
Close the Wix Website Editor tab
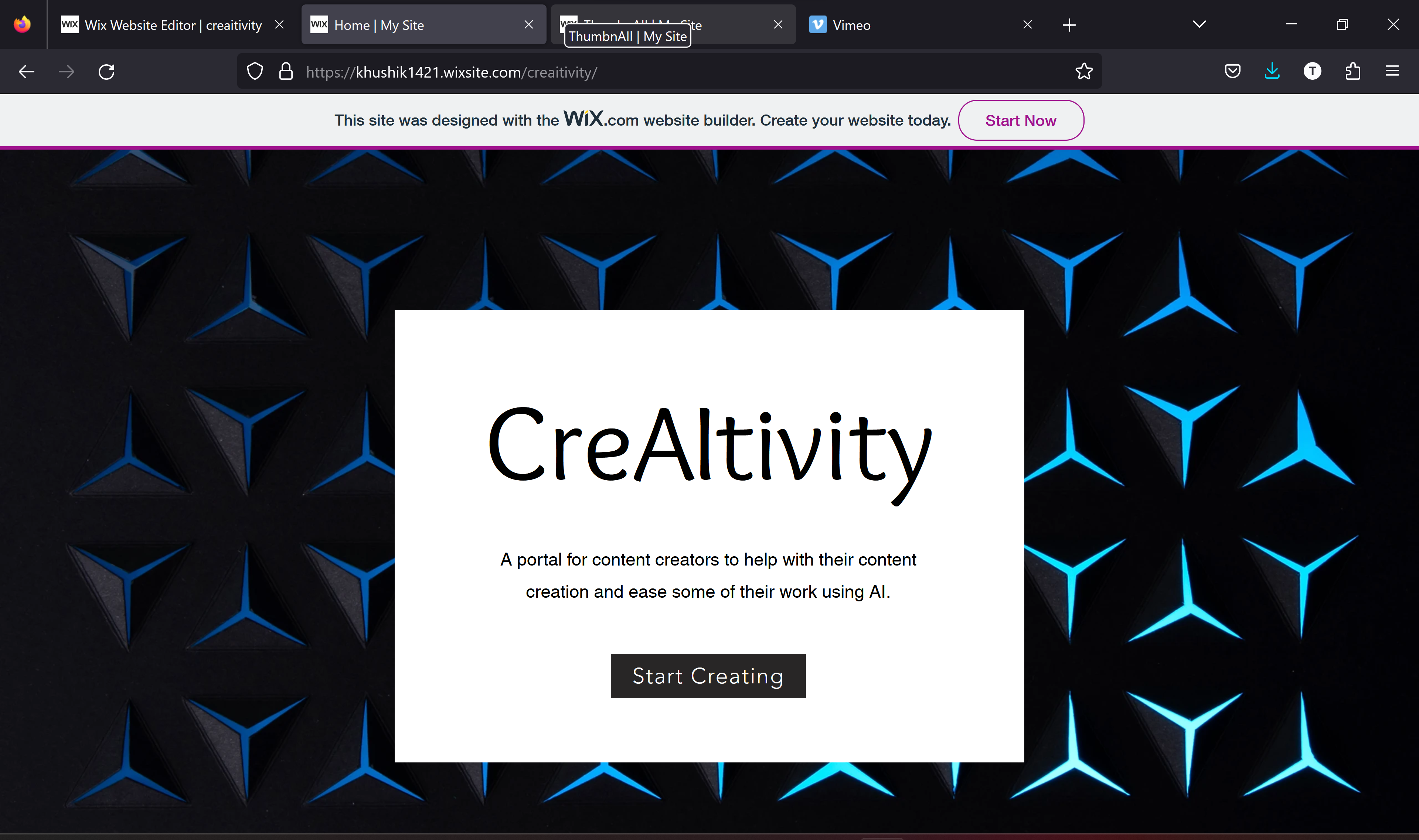click(279, 25)
